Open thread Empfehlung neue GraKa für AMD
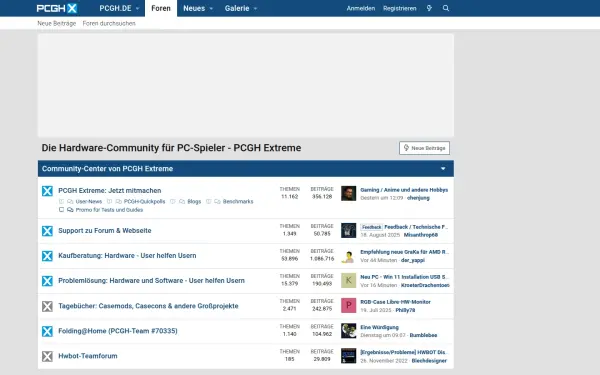The image size is (600, 375). pyautogui.click(x=404, y=252)
